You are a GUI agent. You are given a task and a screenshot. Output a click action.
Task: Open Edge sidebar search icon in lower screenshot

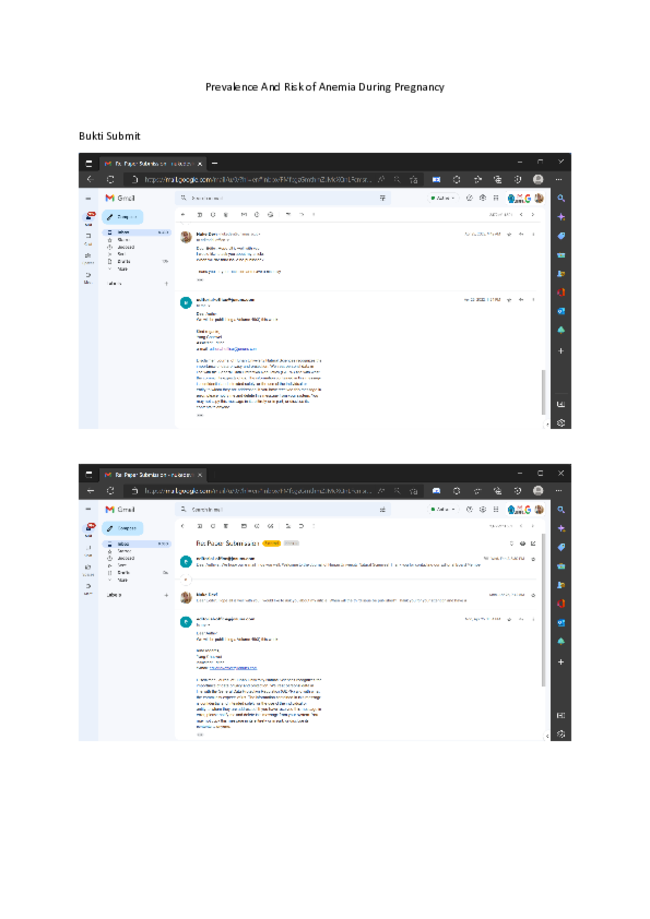[x=561, y=510]
